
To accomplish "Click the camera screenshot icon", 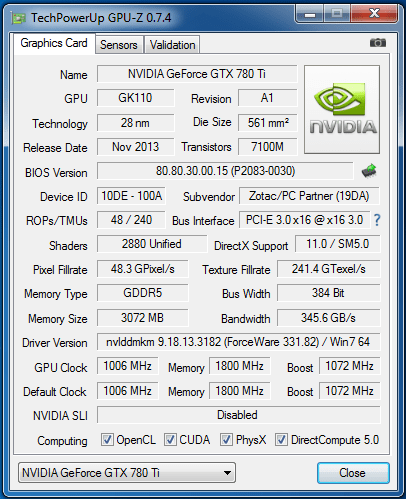I will (378, 43).
